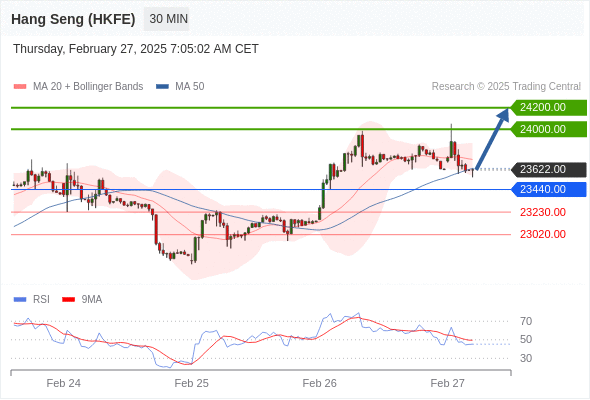Image resolution: width=590 pixels, height=400 pixels.
Task: Click the Feb 25 date axis label
Action: [x=192, y=383]
